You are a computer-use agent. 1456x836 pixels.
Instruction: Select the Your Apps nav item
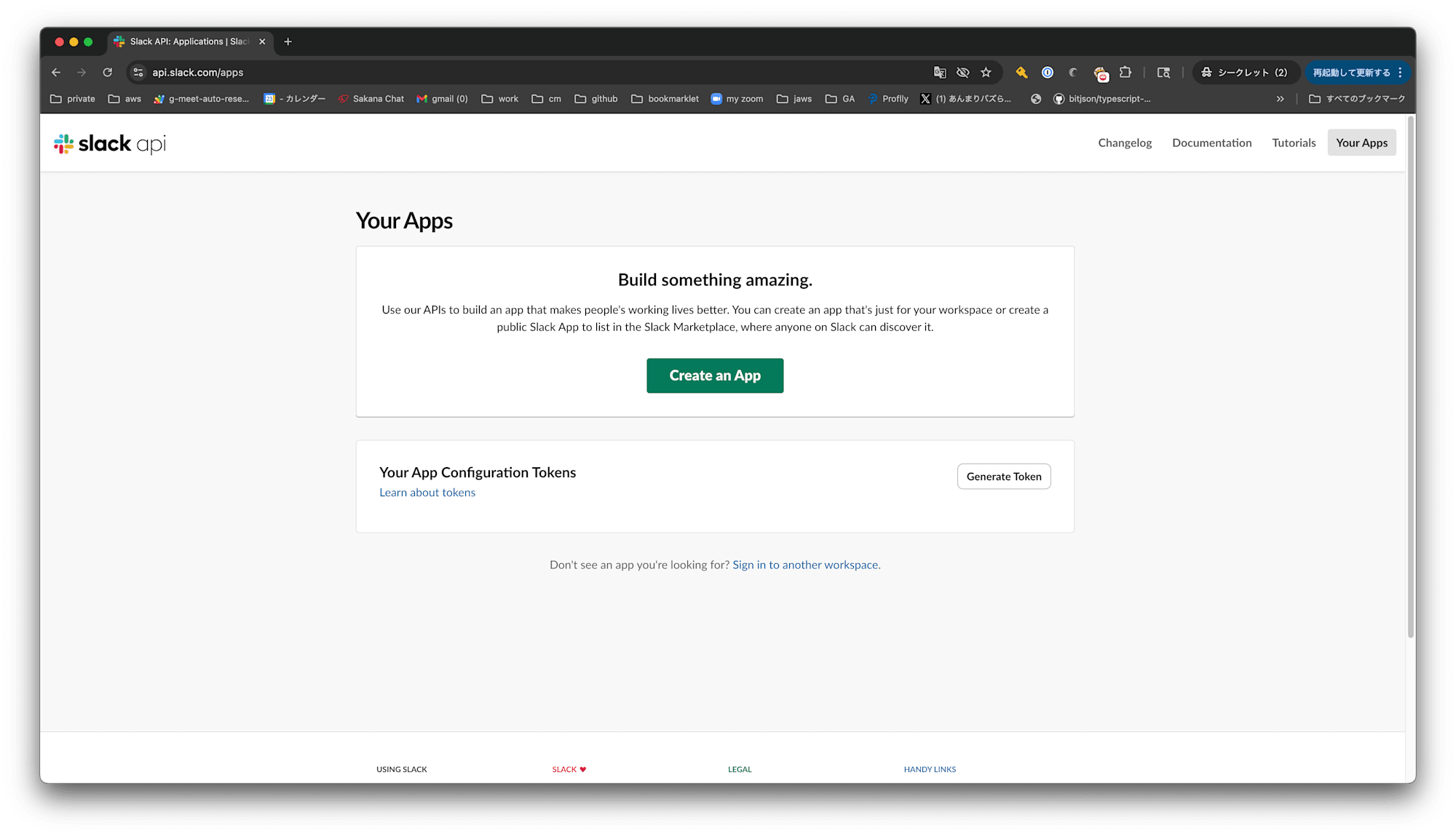(1362, 143)
